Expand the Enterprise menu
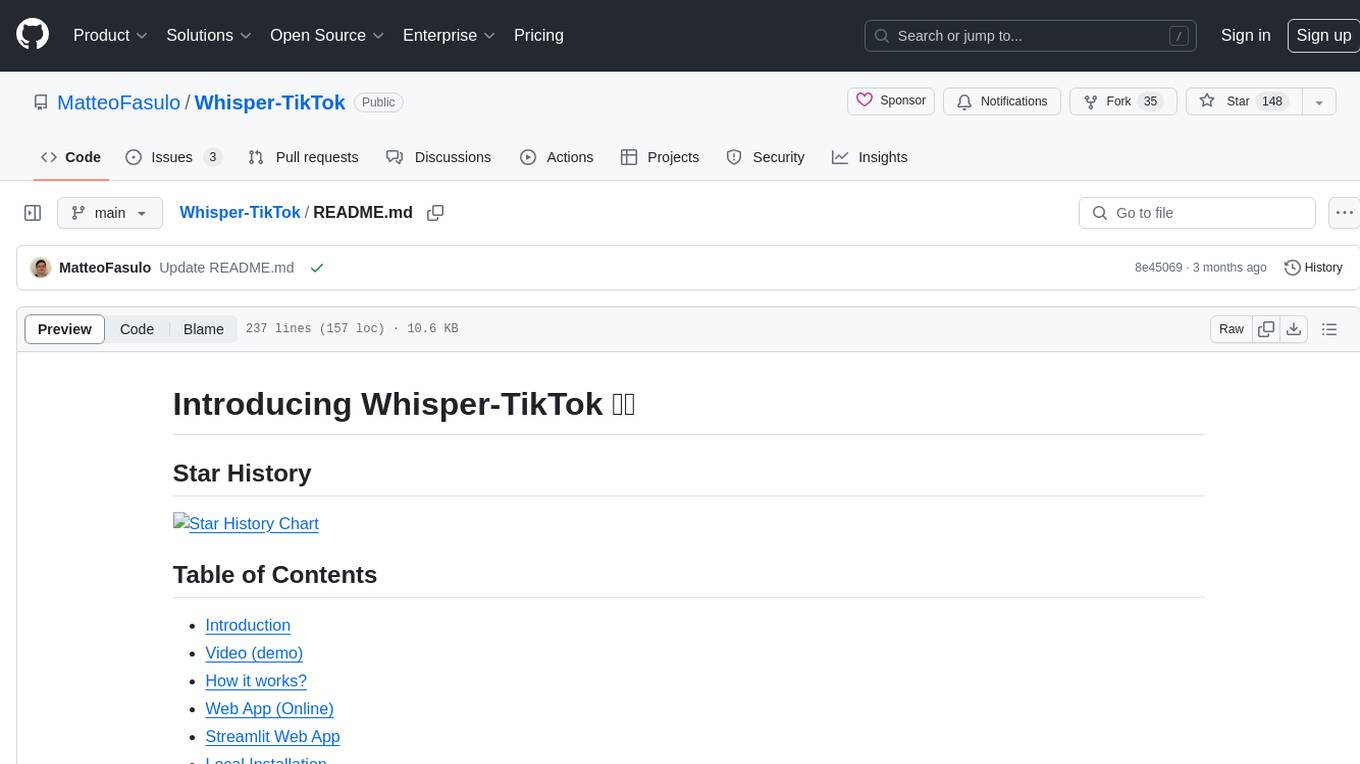Viewport: 1360px width, 764px height. [x=449, y=35]
